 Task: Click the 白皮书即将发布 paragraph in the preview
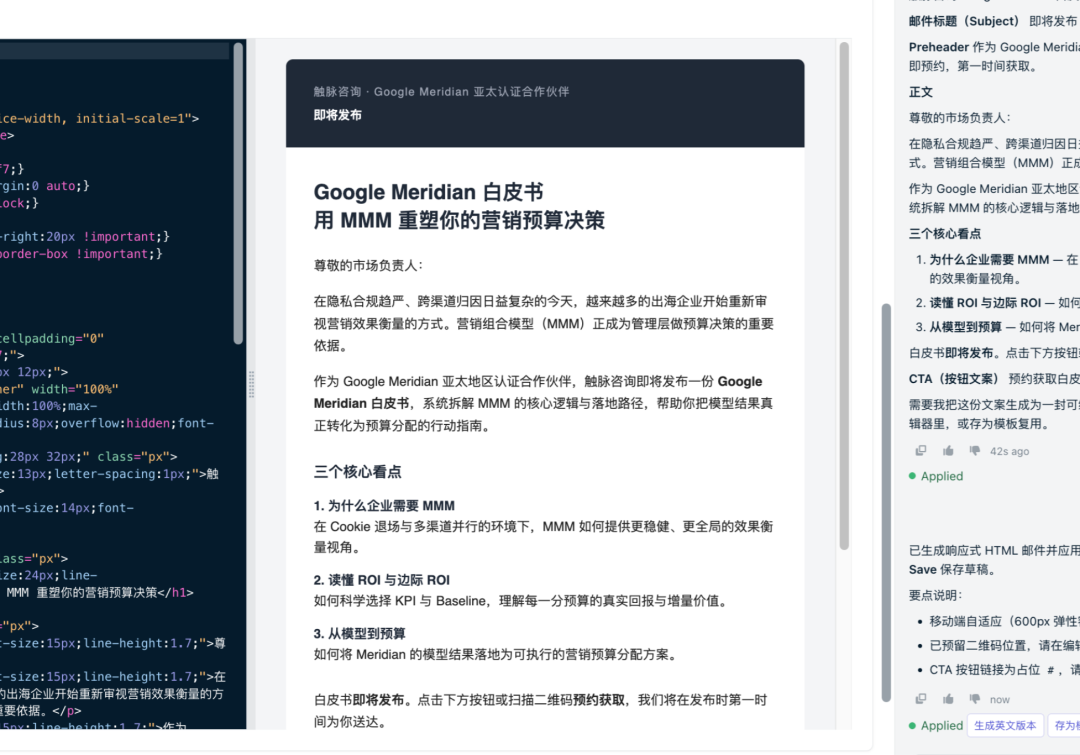[541, 710]
